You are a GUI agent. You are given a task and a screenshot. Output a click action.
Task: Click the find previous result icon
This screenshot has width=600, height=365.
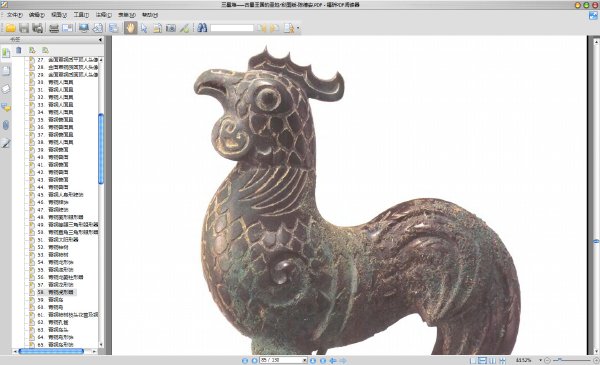coord(262,28)
